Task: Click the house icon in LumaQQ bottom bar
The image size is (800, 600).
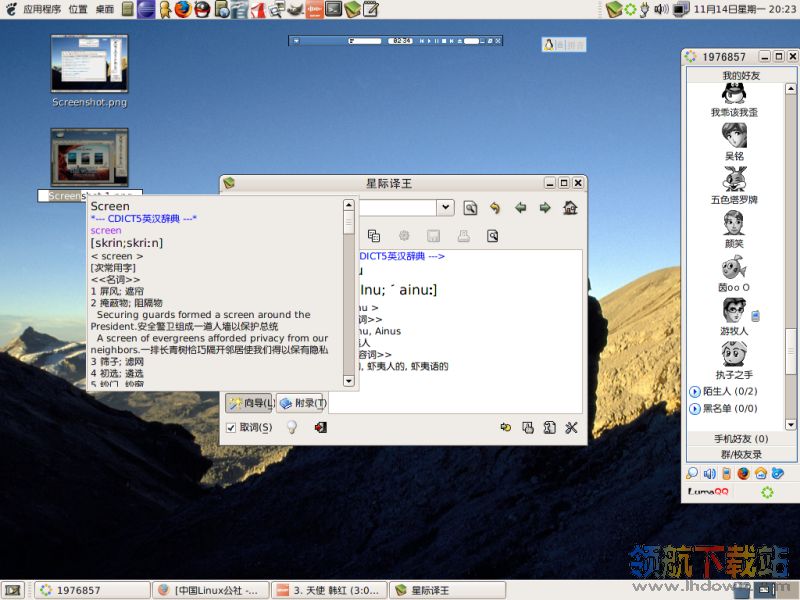Action: [x=761, y=473]
